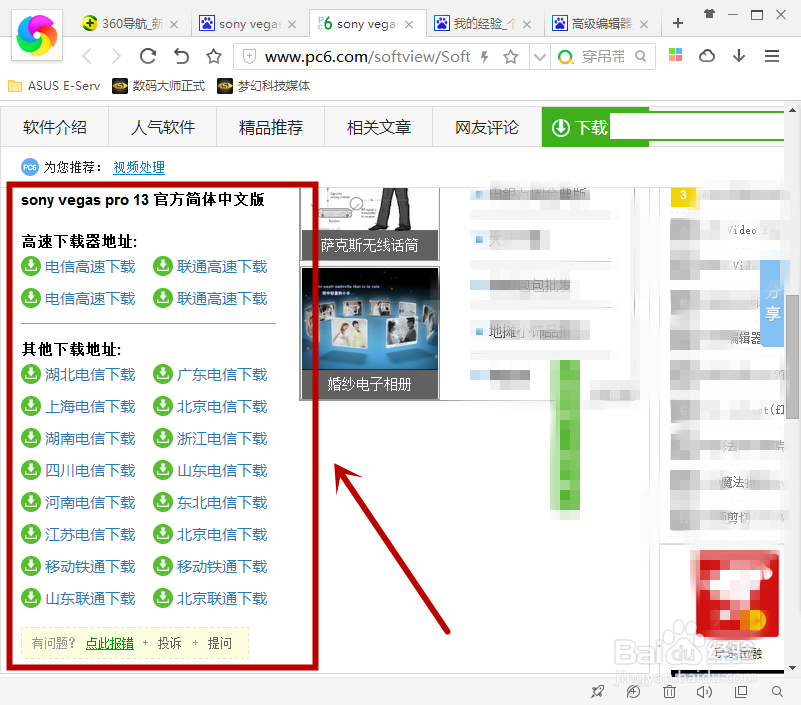Click the page zoom magnifier in status bar
Screen dimensions: 801x705
tap(777, 692)
